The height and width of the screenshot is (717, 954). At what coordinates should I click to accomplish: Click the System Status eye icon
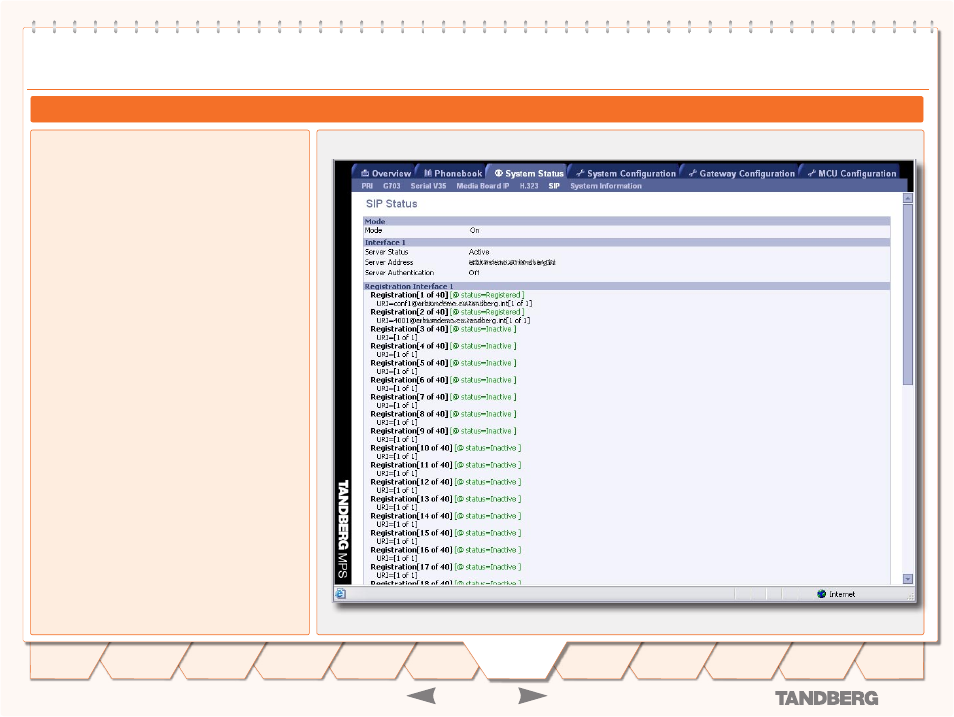498,173
